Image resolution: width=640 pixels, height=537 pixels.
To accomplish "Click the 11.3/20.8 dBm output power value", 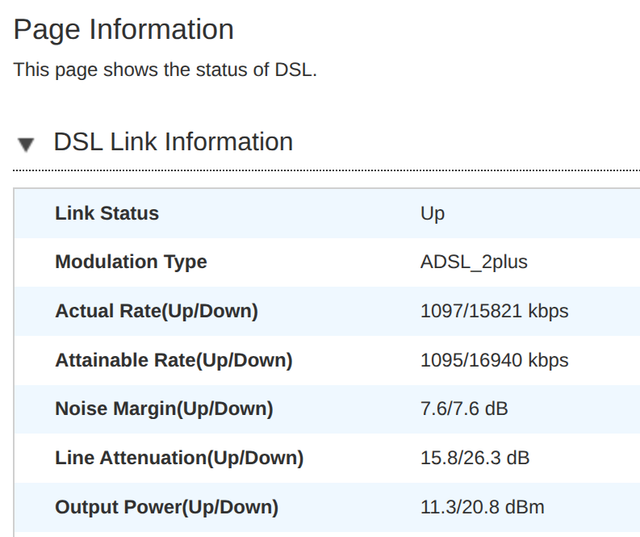I will point(482,507).
